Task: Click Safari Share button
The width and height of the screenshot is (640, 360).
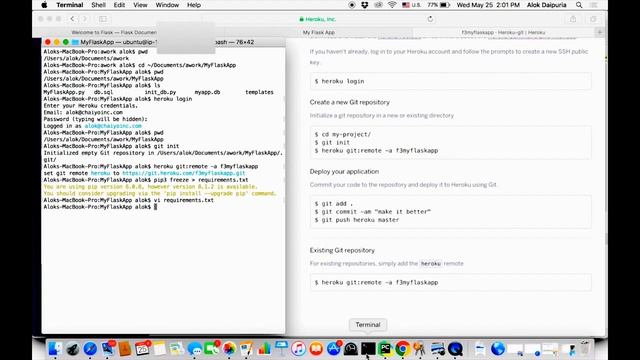Action: 573,19
